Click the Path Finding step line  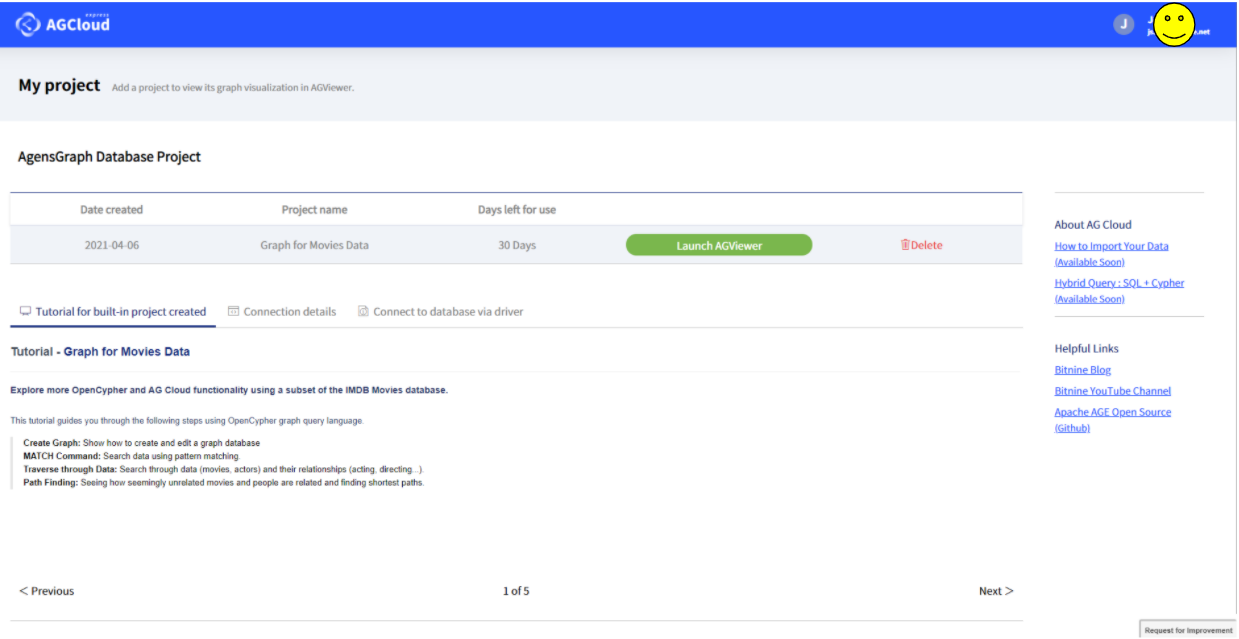[x=223, y=482]
